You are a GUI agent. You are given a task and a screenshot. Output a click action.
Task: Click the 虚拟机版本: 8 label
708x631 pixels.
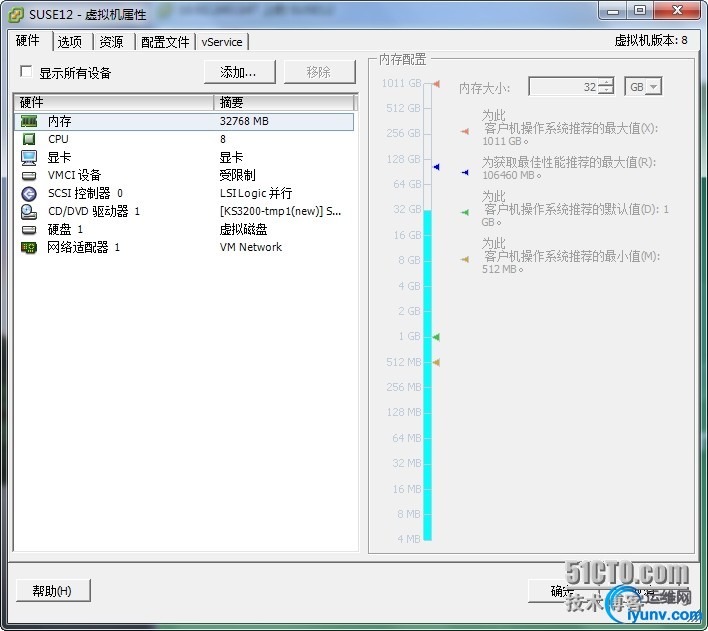click(651, 41)
